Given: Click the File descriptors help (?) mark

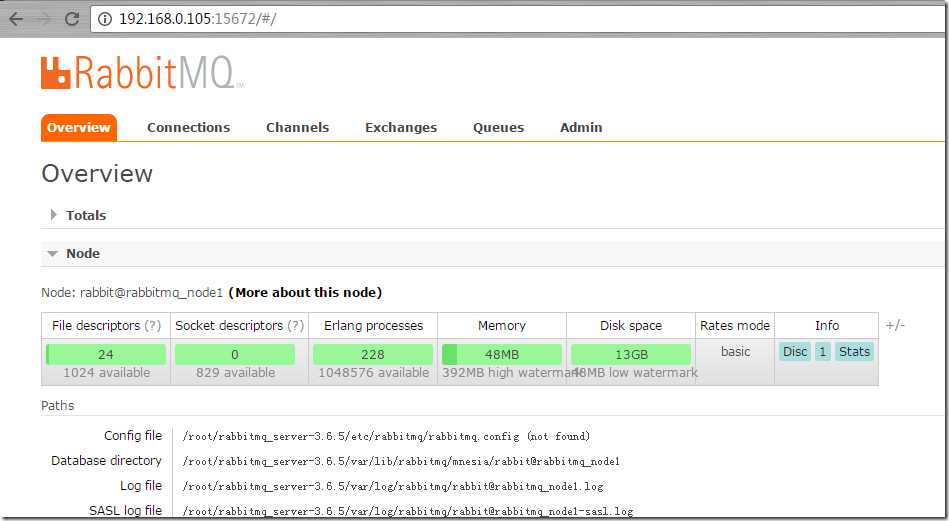Looking at the screenshot, I should coord(153,326).
